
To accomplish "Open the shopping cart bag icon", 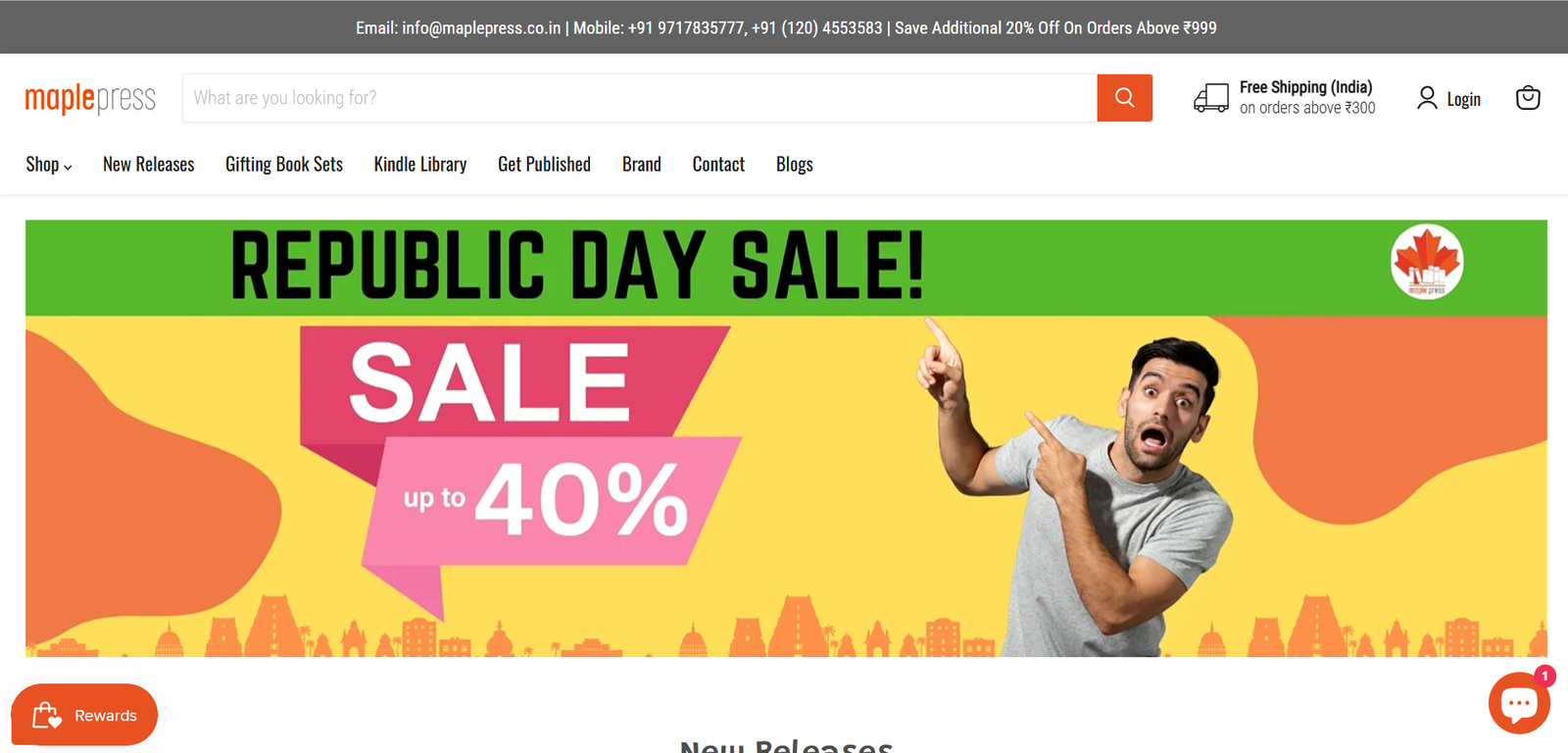I will pyautogui.click(x=1528, y=98).
